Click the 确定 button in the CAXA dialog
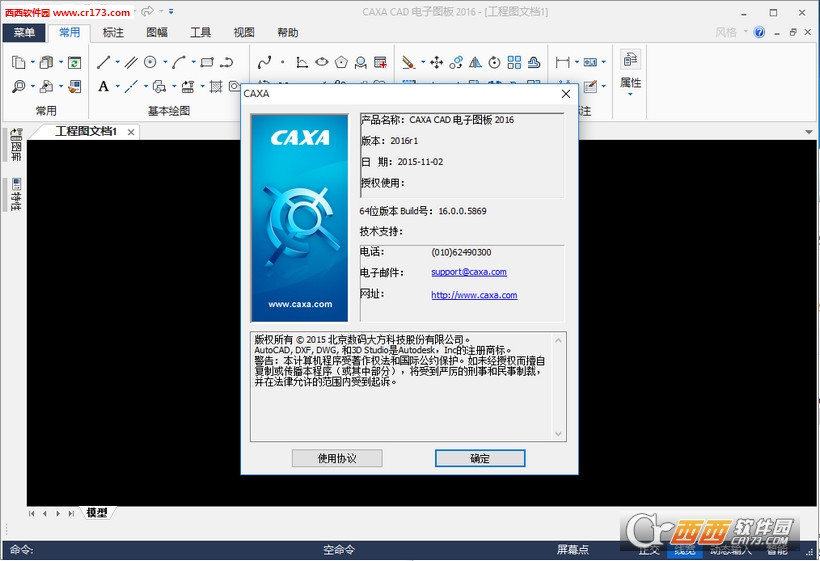Screen dimensions: 820x561 [x=480, y=459]
